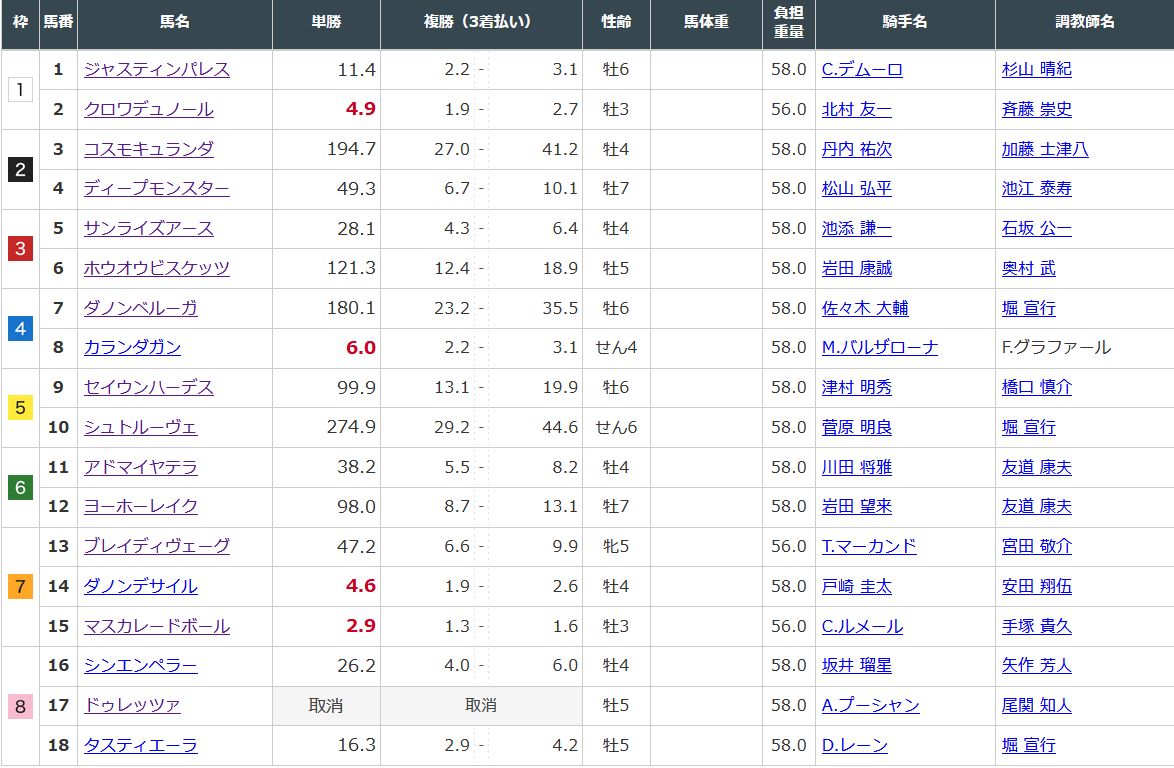Click jockey 戸崎 圭太 link
Screen dimensions: 1174x768
click(856, 586)
